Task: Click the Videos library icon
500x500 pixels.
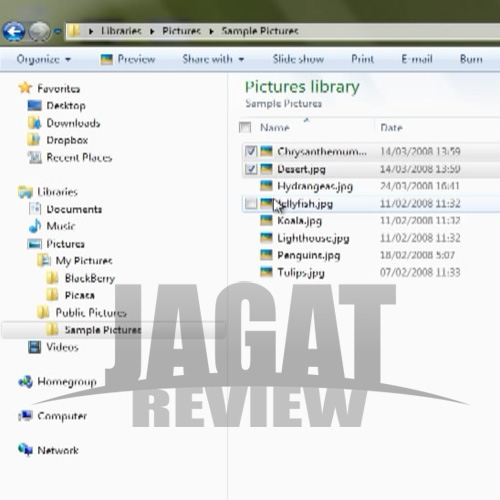Action: (35, 347)
